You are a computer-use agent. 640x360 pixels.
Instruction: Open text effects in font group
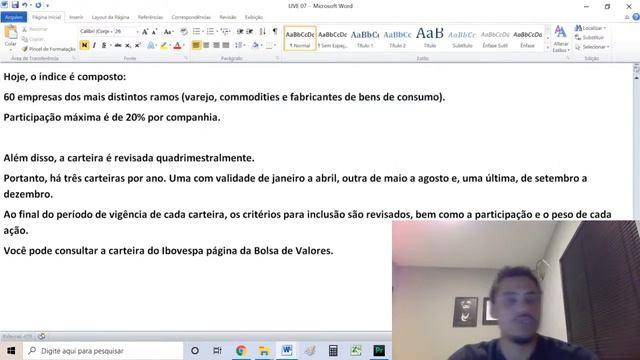tap(152, 45)
